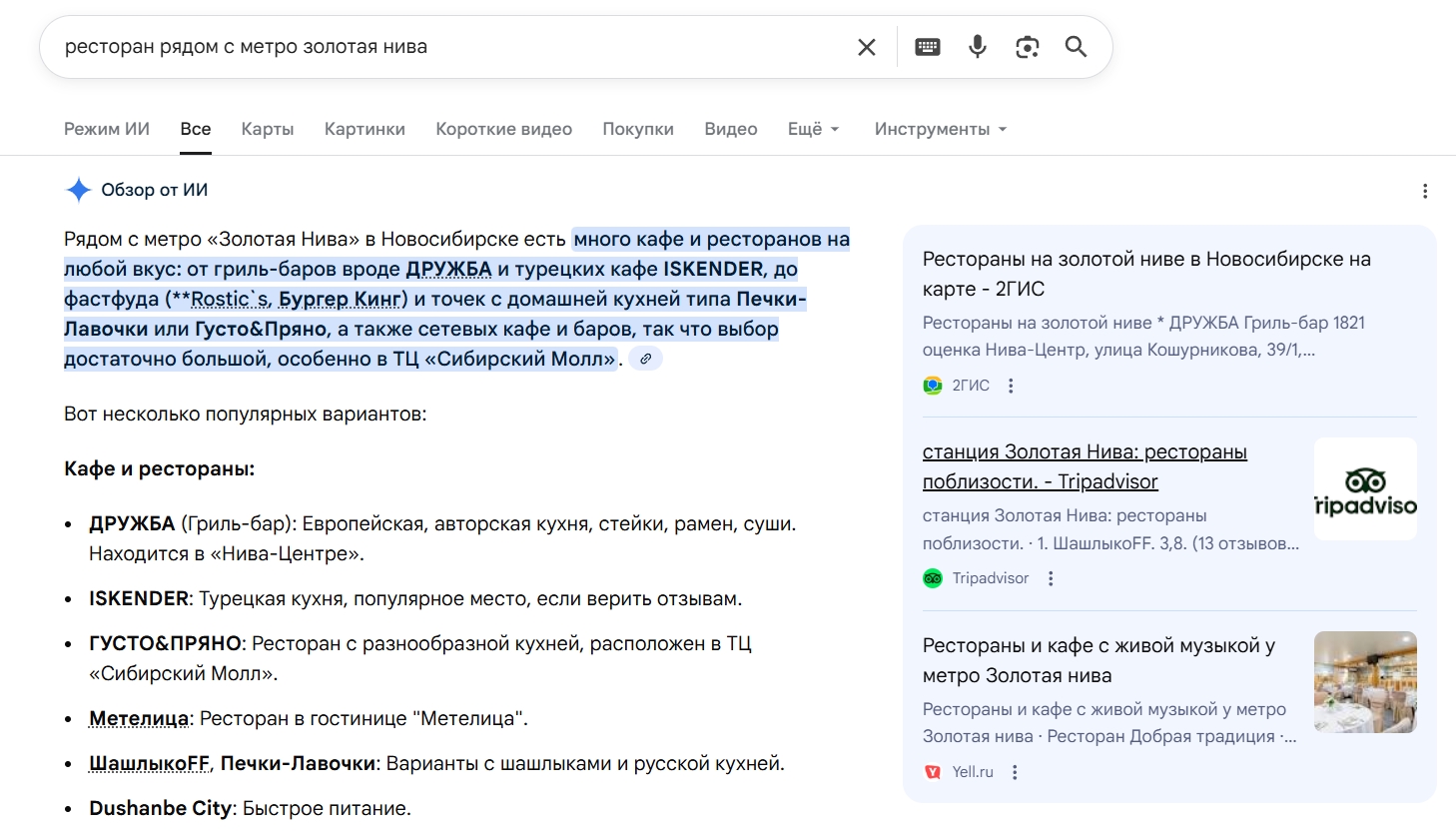Image resolution: width=1456 pixels, height=840 pixels.
Task: Switch to the Картинки tab
Action: click(364, 129)
